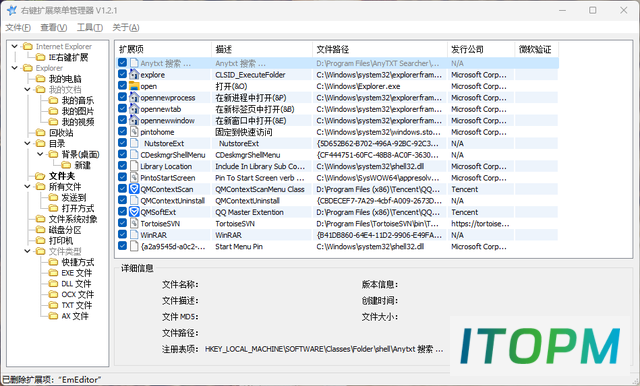Click the HKEY_LOCAL_MACHINE registry path text

click(324, 349)
